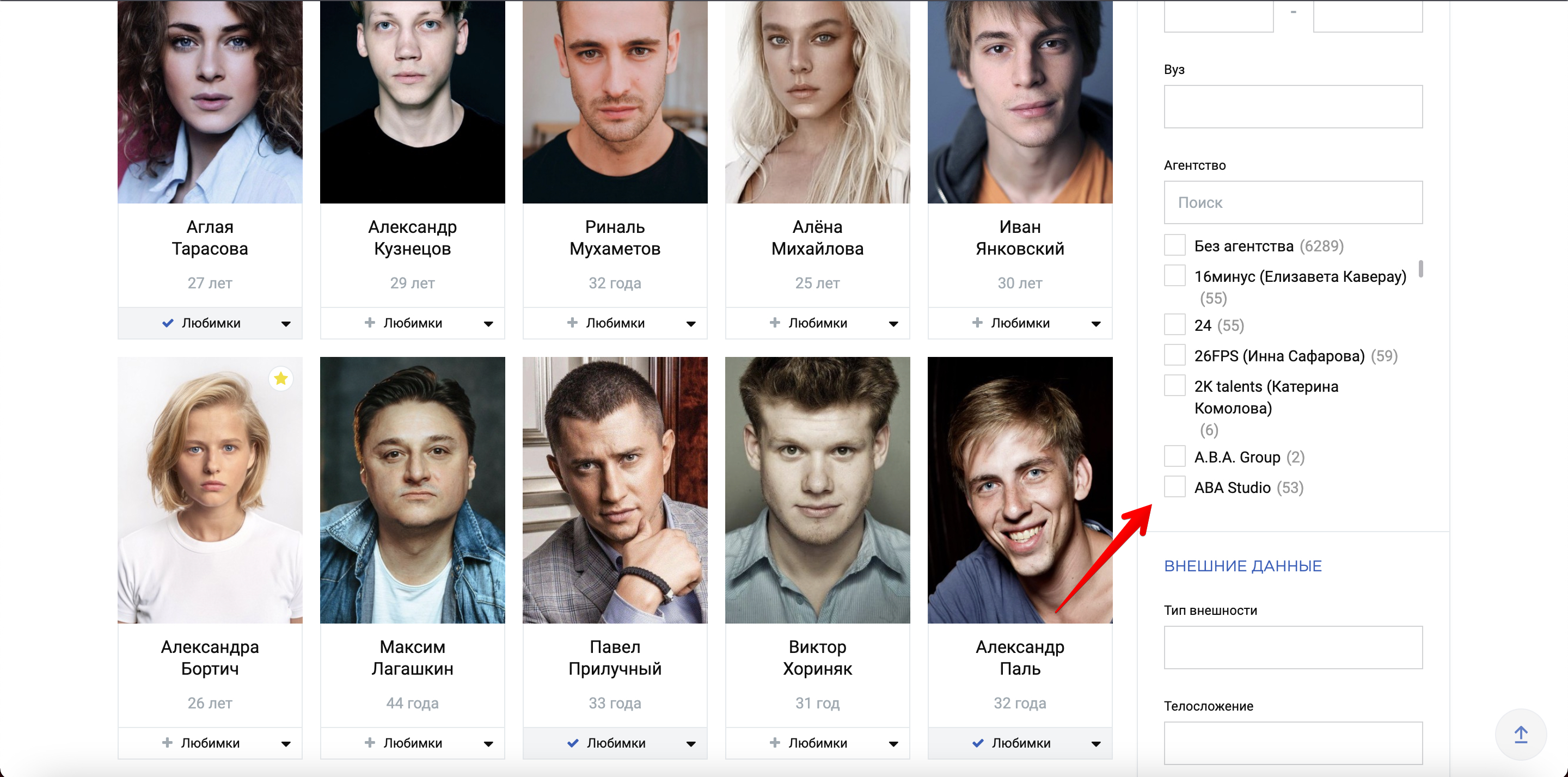1568x777 pixels.
Task: Click plus icon for Максим Лагашкин's Любимки
Action: [x=370, y=742]
